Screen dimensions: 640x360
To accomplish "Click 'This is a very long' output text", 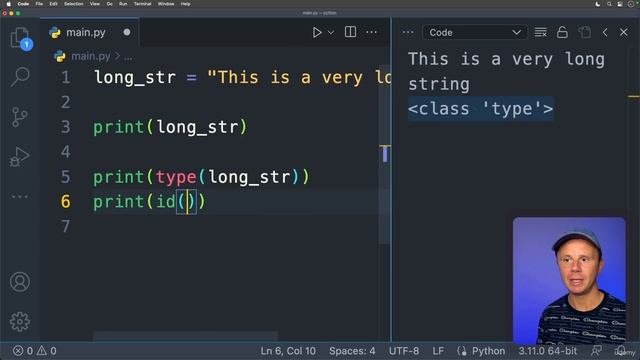I will tap(506, 59).
